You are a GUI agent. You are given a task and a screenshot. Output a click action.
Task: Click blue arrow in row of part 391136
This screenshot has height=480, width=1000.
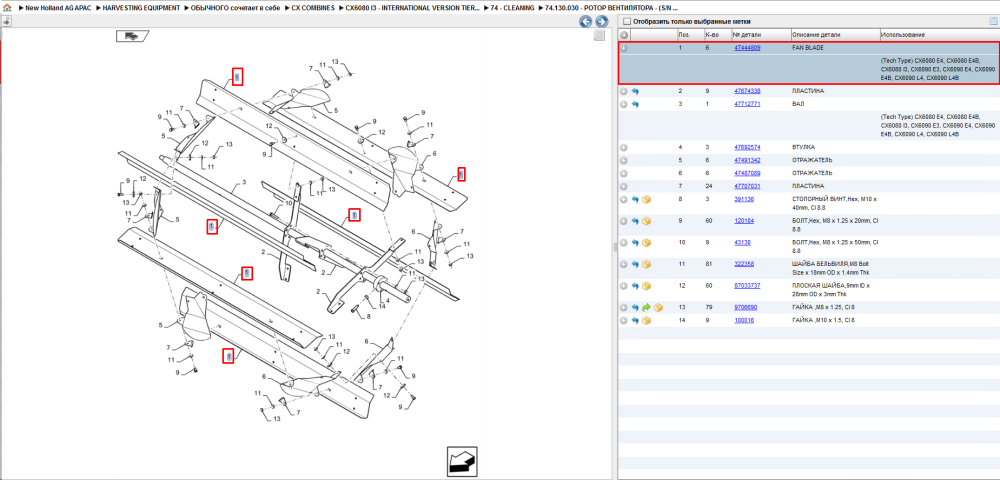pos(635,200)
